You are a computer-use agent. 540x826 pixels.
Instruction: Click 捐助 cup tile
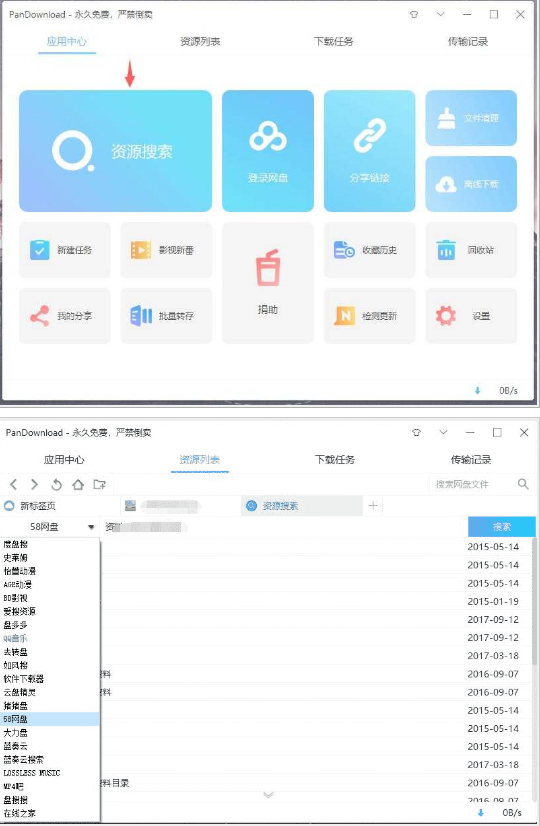pyautogui.click(x=268, y=283)
